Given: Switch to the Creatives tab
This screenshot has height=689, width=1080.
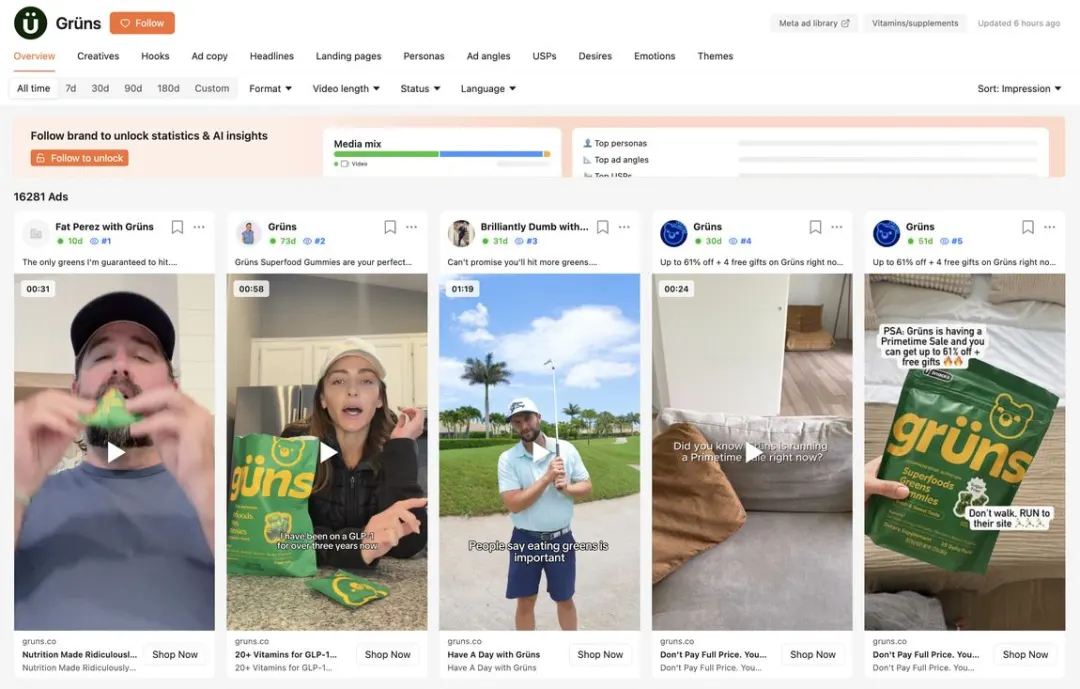Looking at the screenshot, I should coord(98,56).
